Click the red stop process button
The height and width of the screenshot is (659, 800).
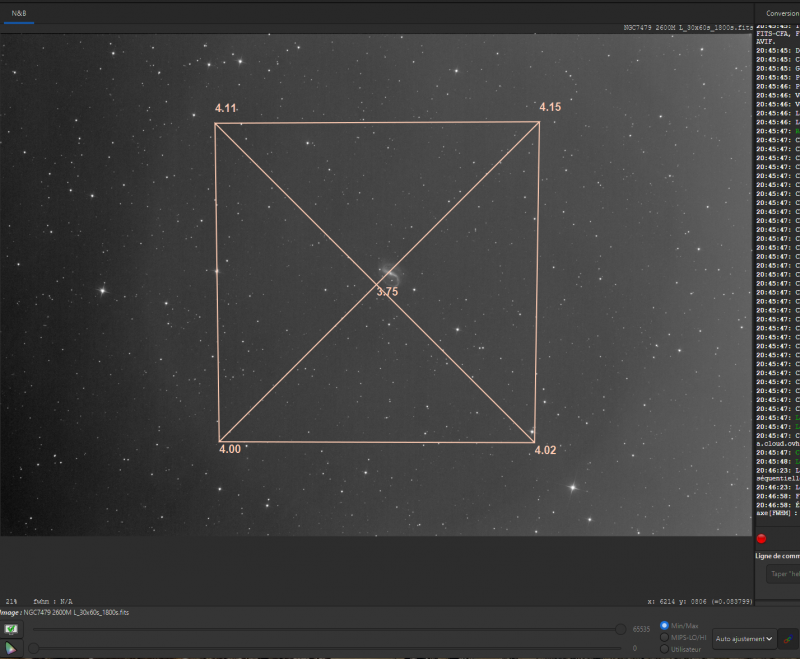click(761, 539)
